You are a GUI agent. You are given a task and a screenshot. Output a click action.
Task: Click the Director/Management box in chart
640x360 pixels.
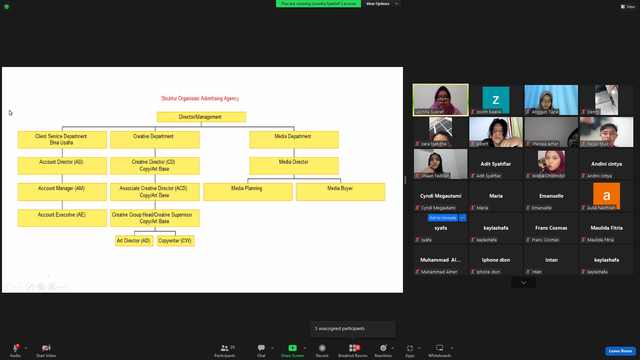[x=201, y=117]
